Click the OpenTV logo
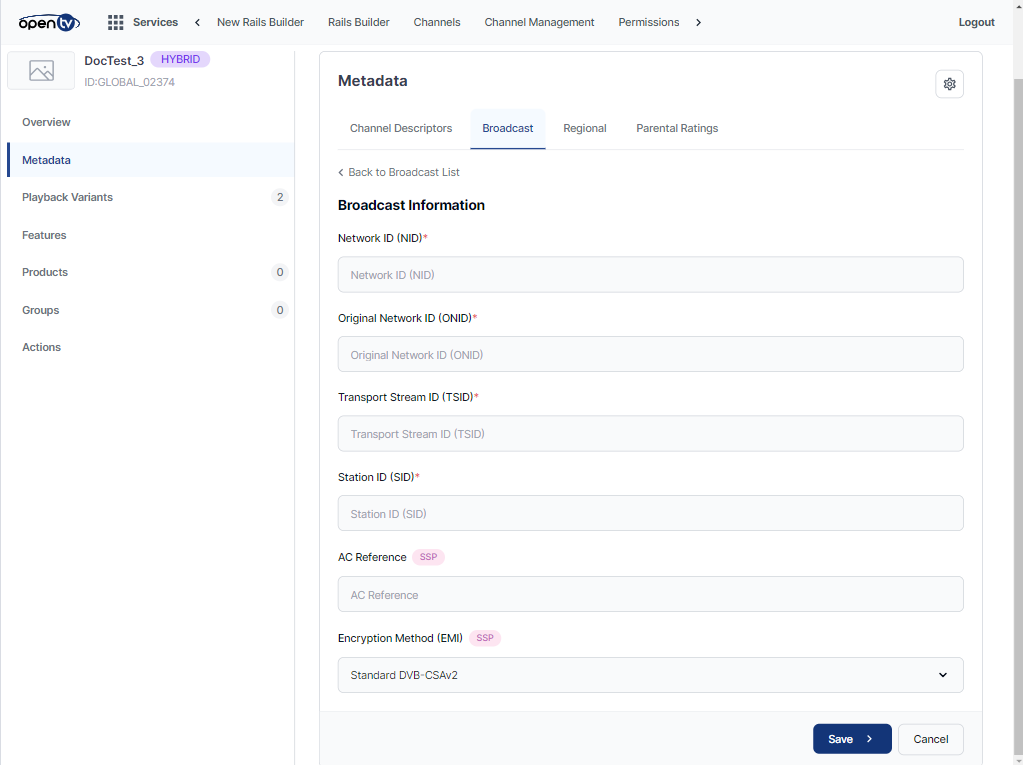Viewport: 1023px width, 765px height. [49, 22]
